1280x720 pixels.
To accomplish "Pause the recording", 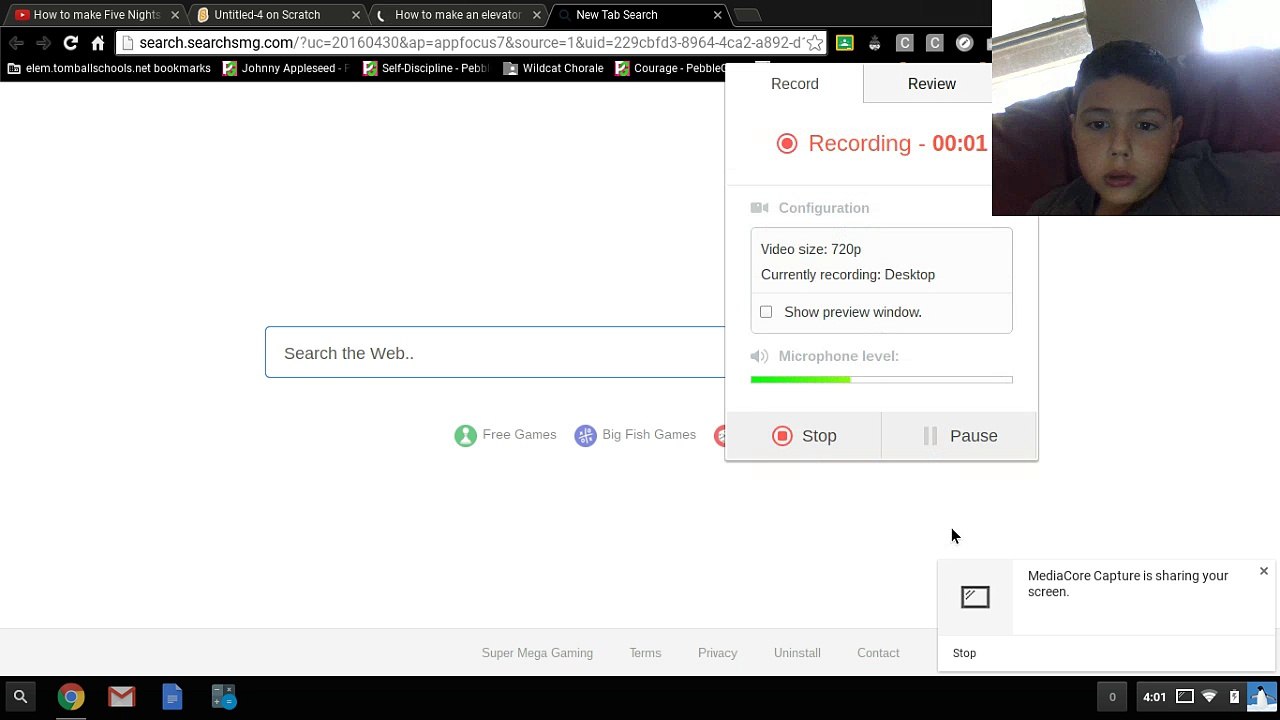I will pos(960,436).
